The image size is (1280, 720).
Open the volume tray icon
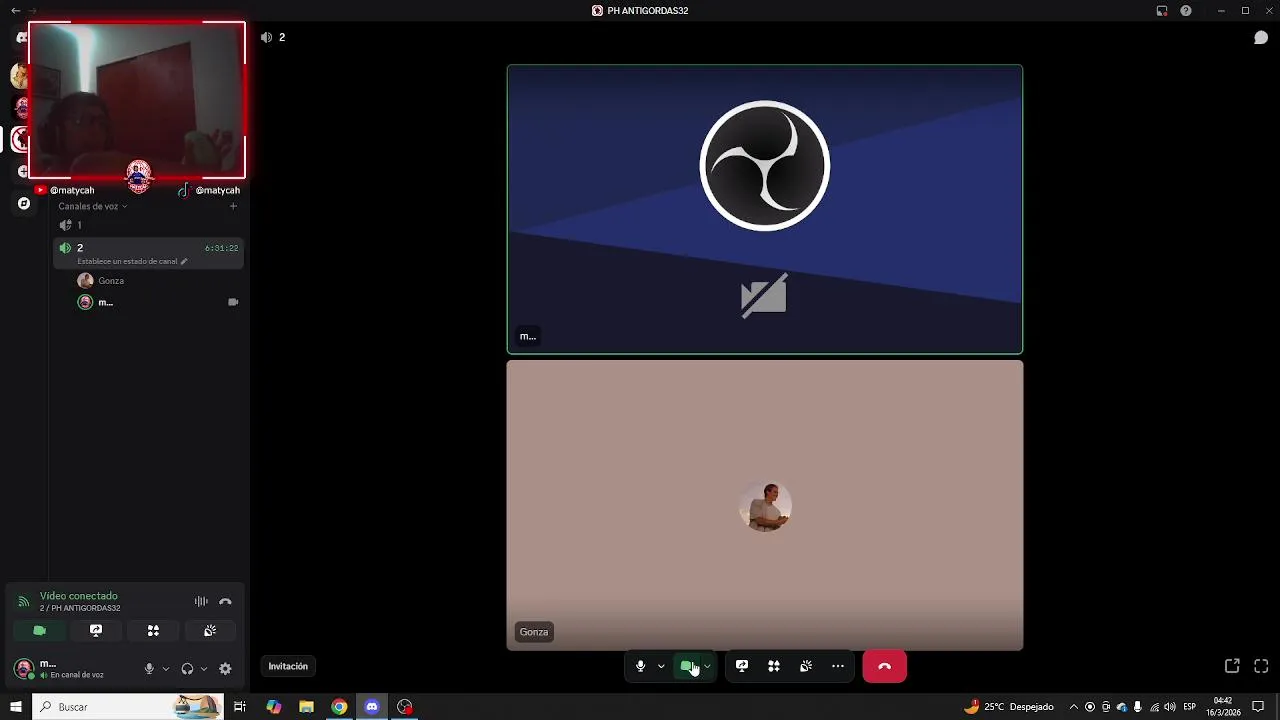tap(1170, 707)
